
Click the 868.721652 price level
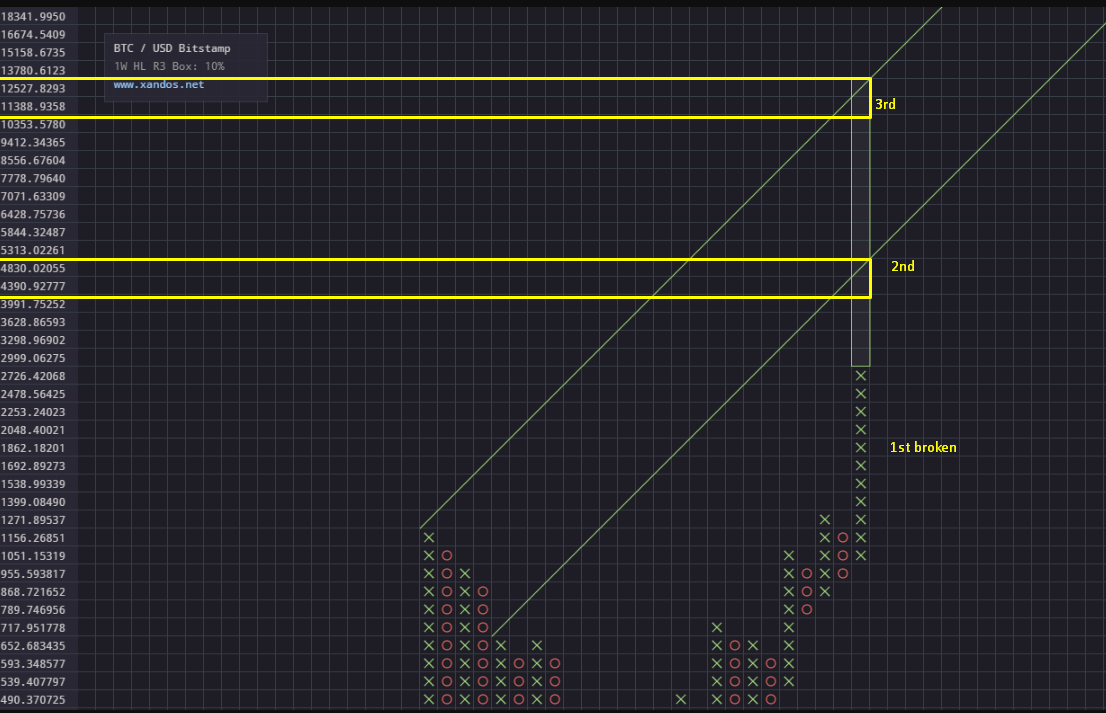[33, 592]
